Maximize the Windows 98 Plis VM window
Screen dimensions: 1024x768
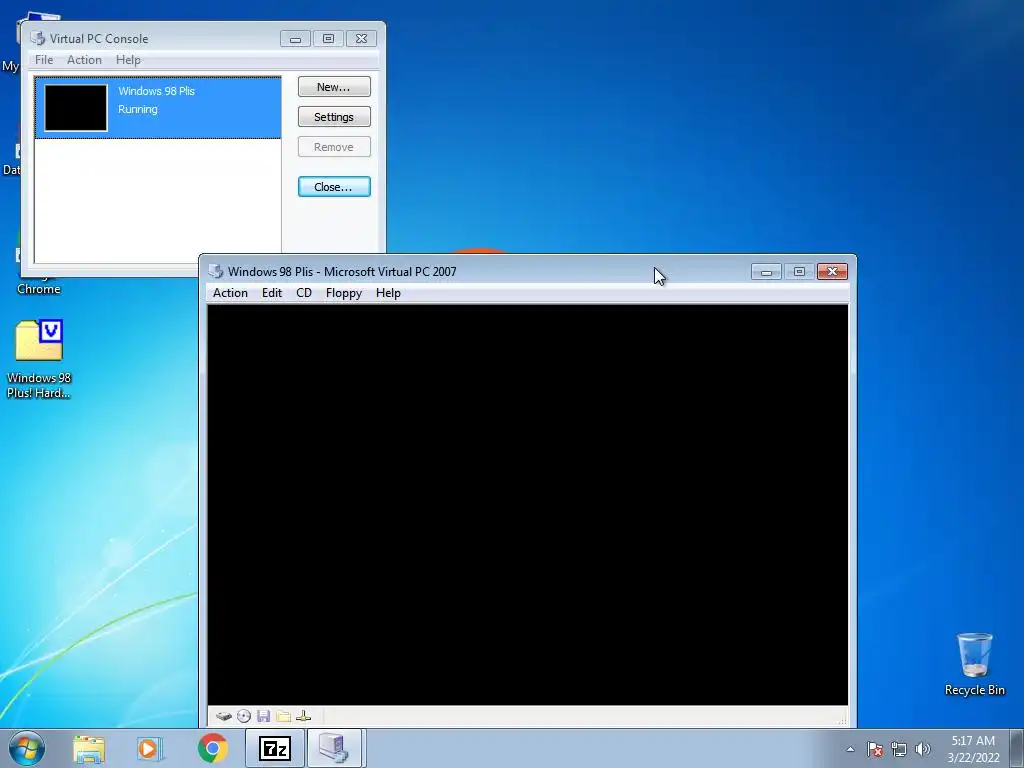(x=799, y=271)
